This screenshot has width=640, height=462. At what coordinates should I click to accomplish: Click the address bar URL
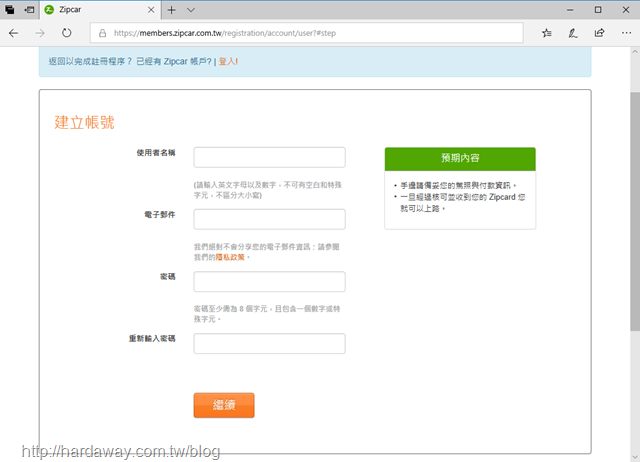tap(225, 33)
